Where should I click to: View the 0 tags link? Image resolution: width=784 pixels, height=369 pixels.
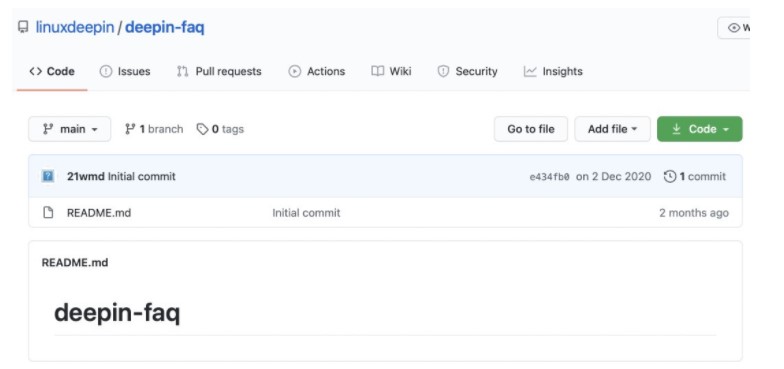click(x=220, y=129)
